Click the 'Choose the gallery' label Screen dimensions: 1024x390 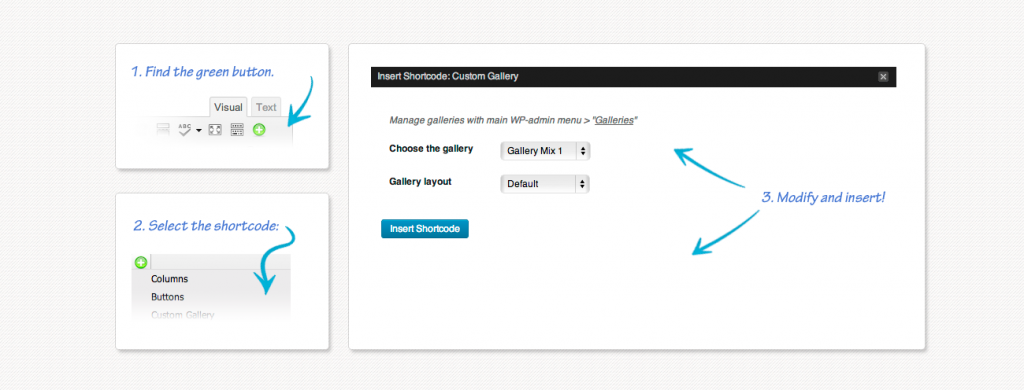(x=431, y=148)
